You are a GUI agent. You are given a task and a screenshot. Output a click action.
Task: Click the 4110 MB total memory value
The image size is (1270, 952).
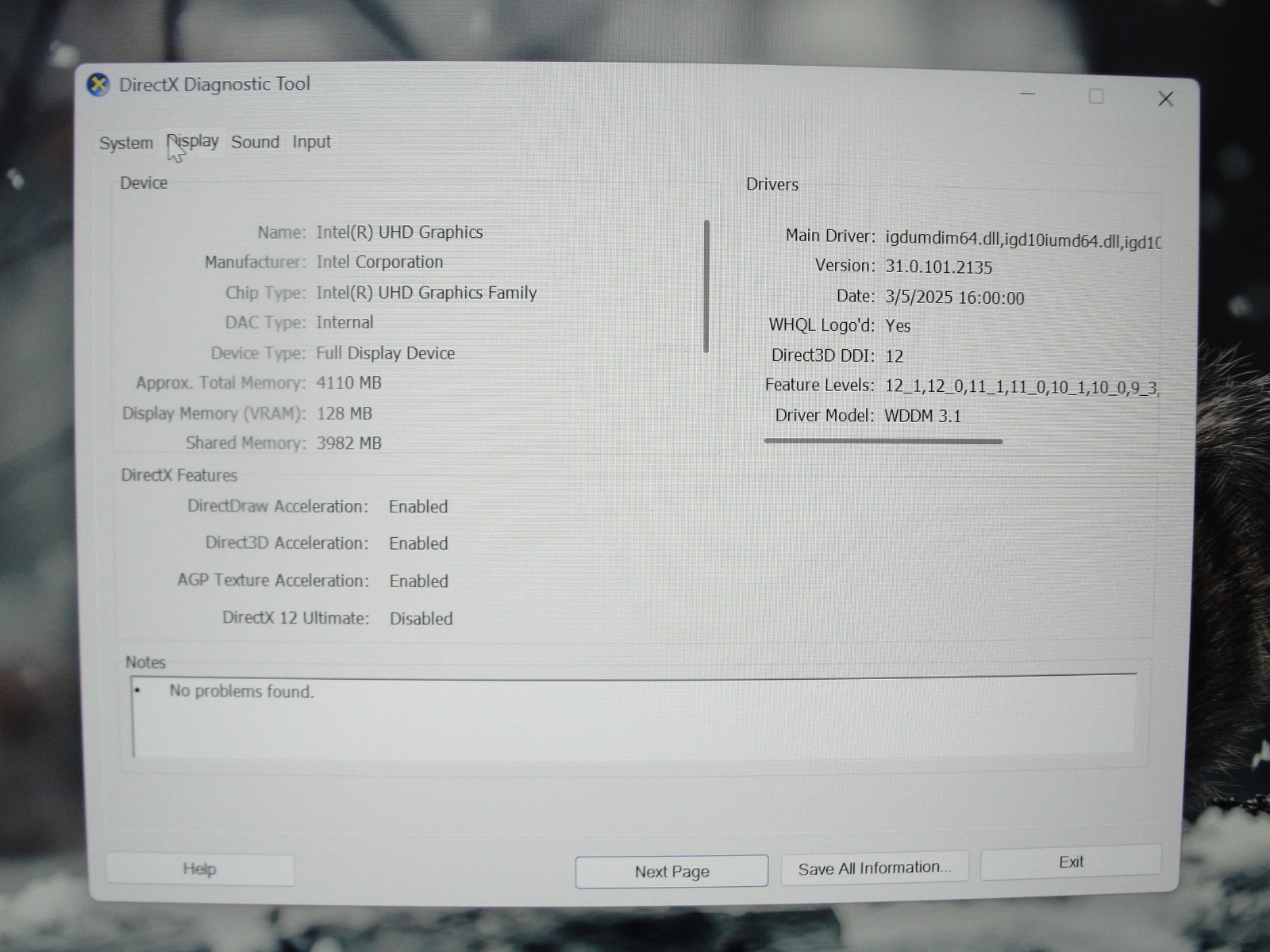348,382
